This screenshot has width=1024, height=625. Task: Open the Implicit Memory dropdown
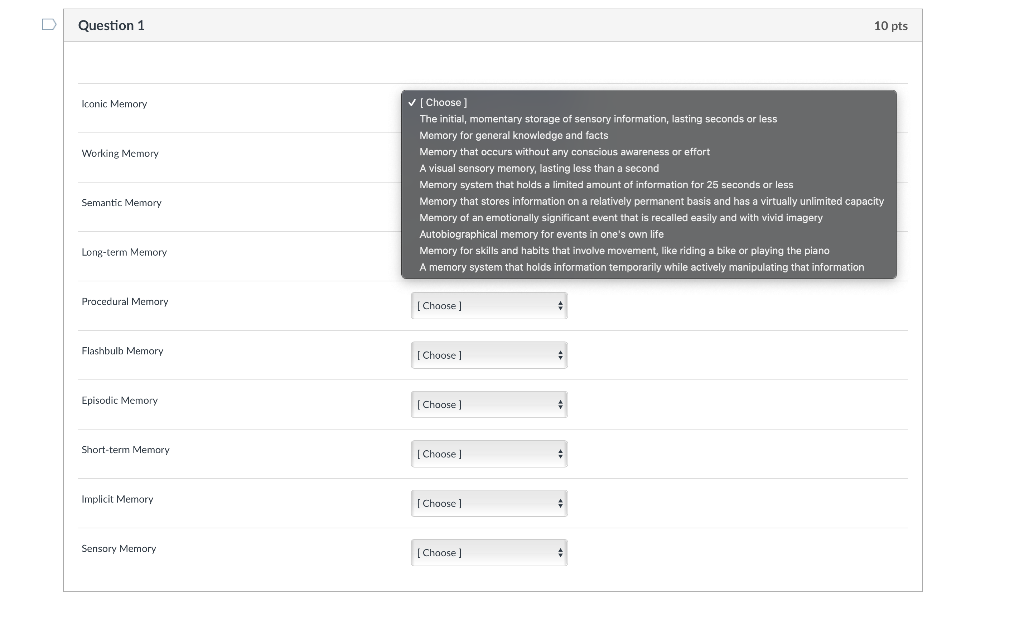(490, 503)
